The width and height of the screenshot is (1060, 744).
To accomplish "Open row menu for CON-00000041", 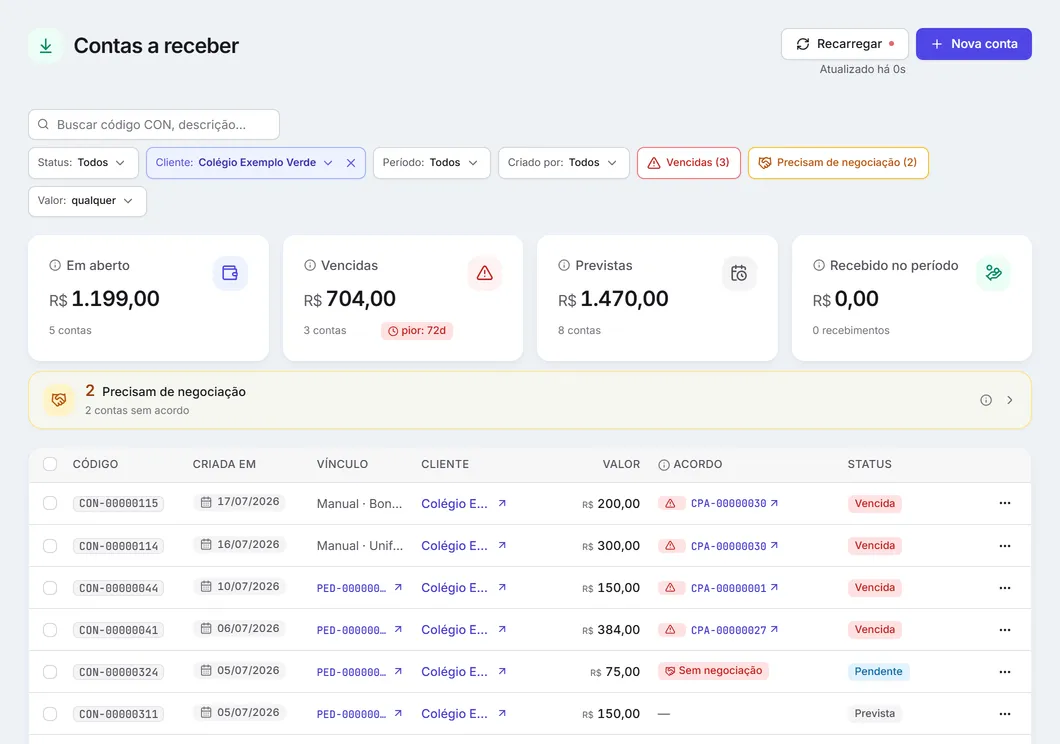I will 1005,629.
